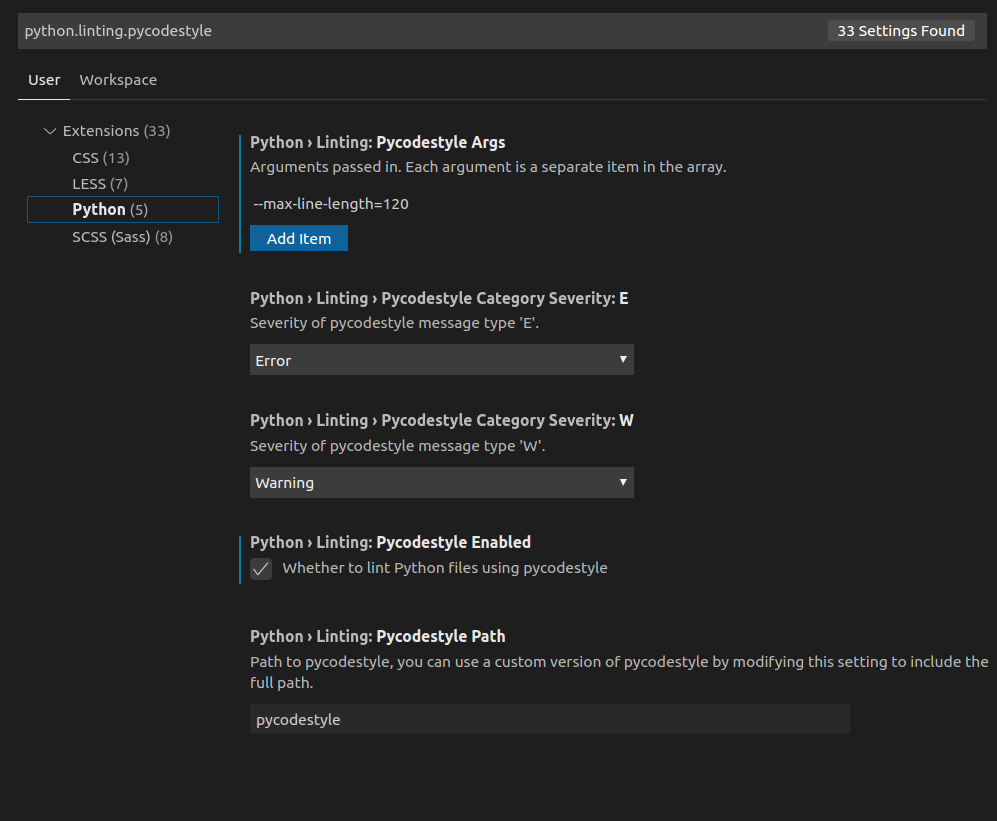
Task: Click the Pycodestyle Path text field
Action: click(549, 719)
